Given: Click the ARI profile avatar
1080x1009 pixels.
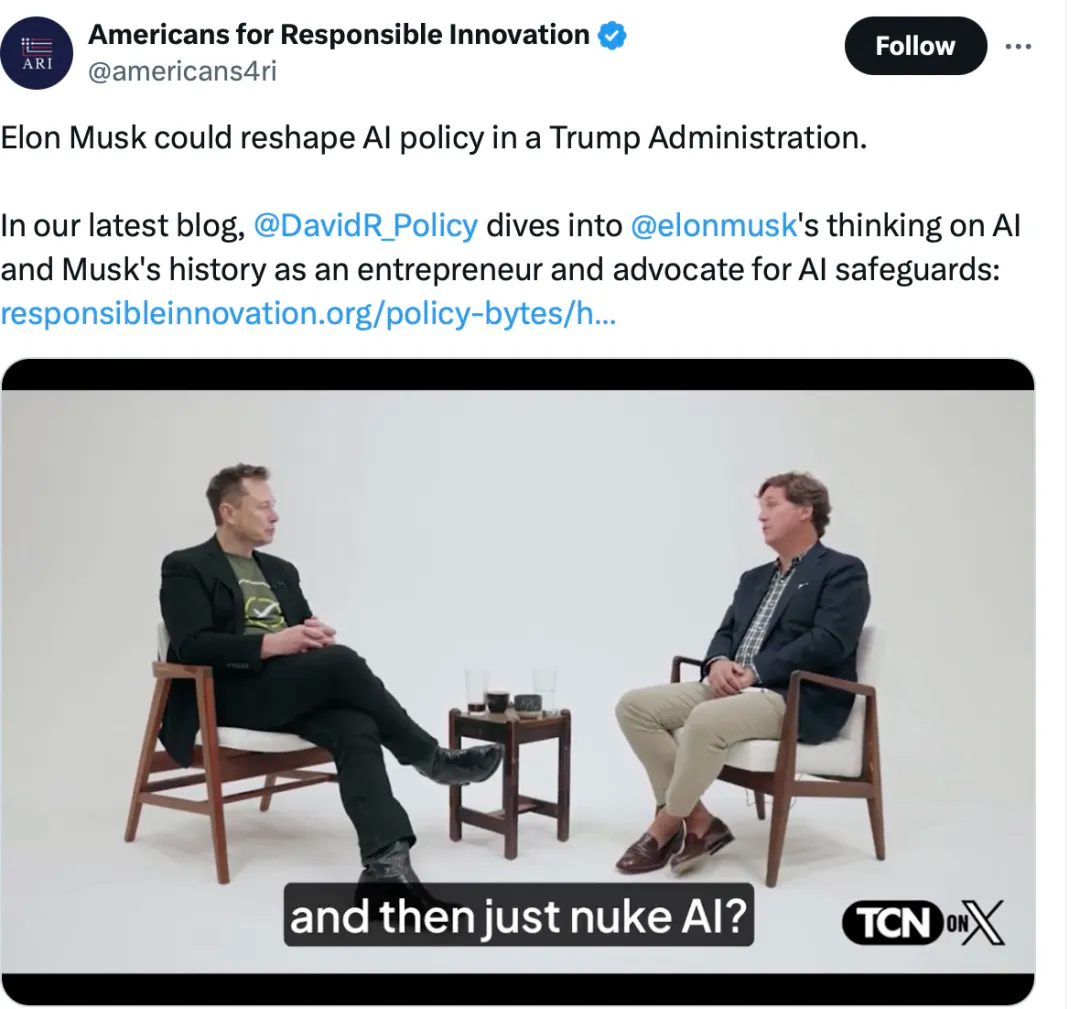Looking at the screenshot, I should [x=37, y=53].
